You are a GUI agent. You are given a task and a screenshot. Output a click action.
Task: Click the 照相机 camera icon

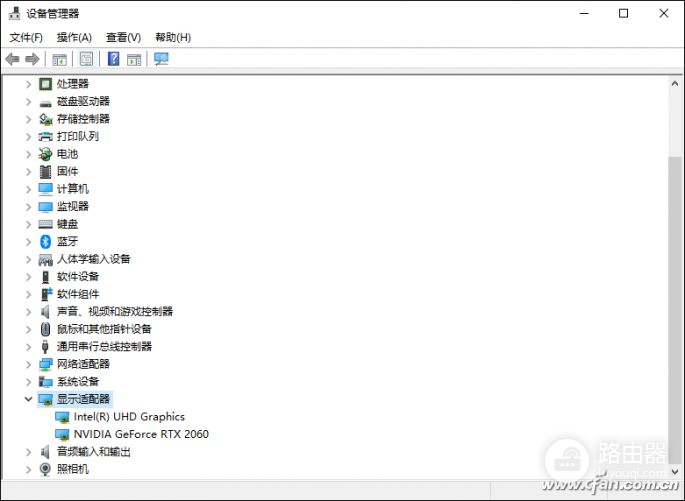click(x=45, y=469)
